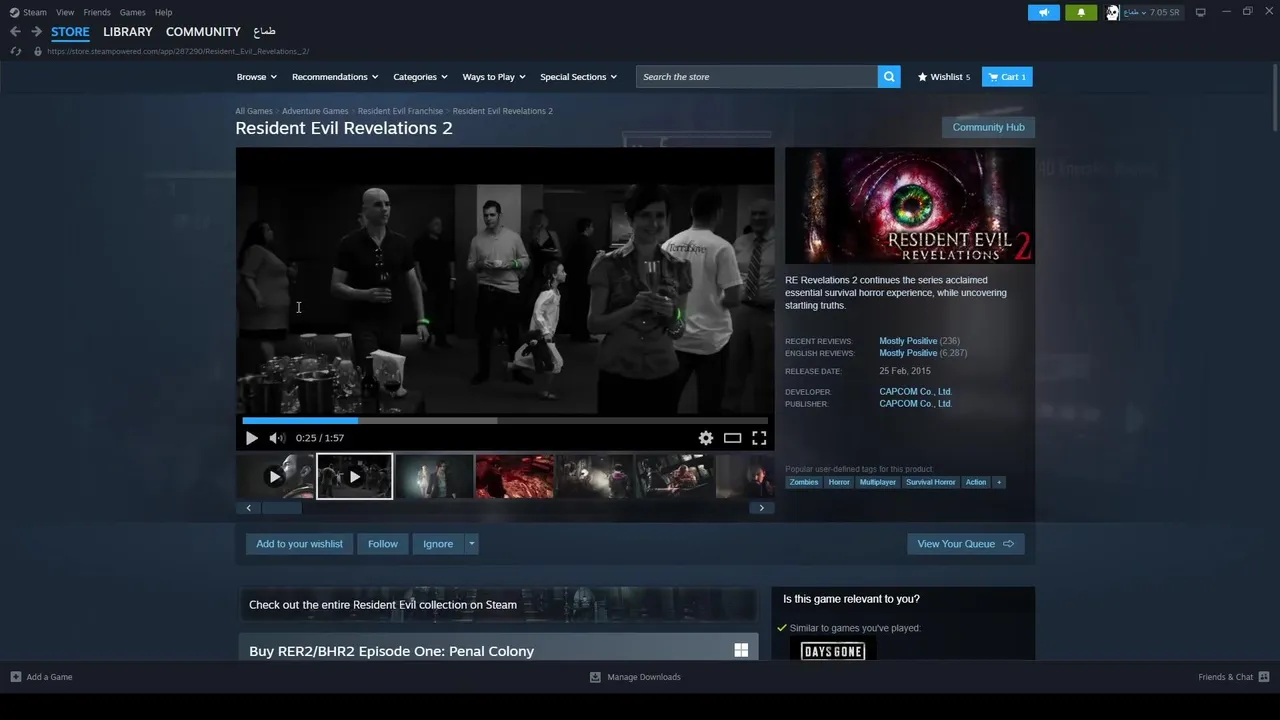Click the Search the store field
Screen dimensions: 1280x720
757,77
